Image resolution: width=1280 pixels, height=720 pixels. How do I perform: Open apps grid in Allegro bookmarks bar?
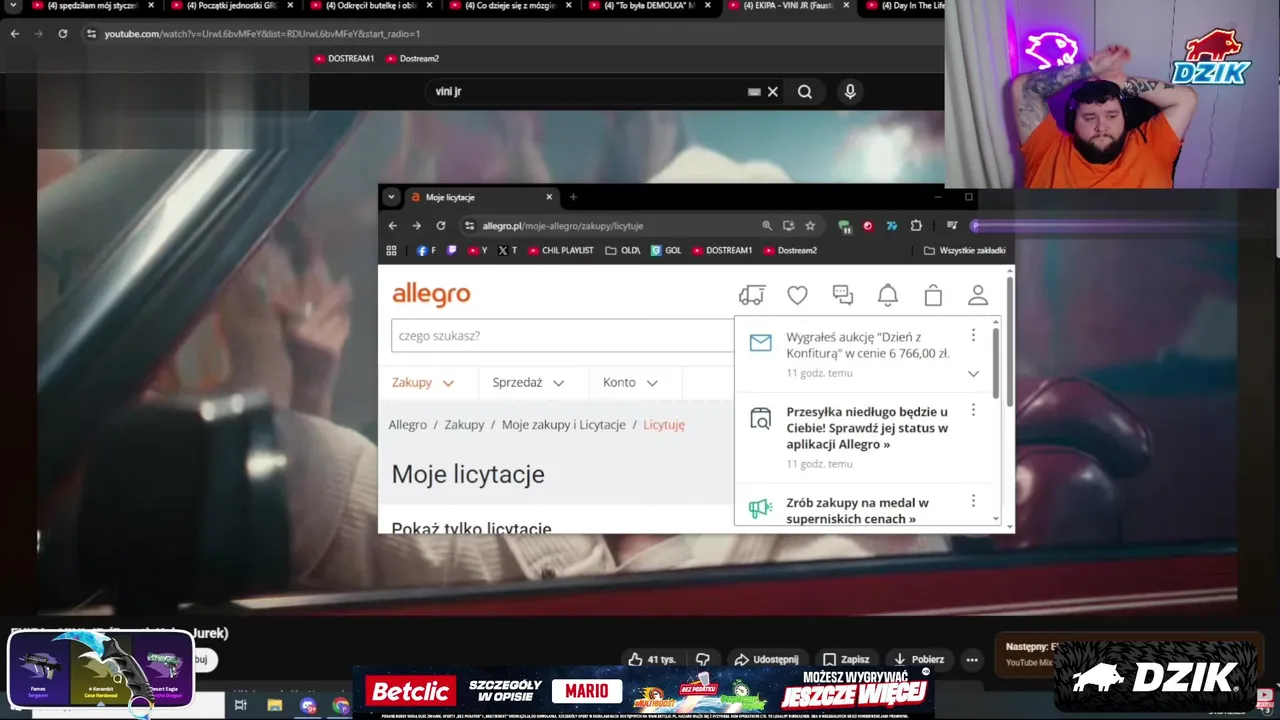pos(392,250)
